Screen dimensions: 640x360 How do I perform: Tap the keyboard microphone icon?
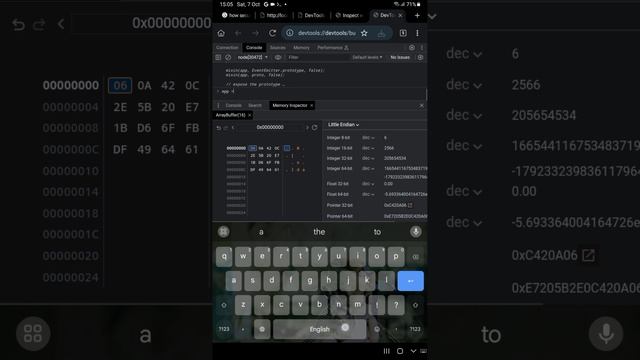click(x=416, y=232)
